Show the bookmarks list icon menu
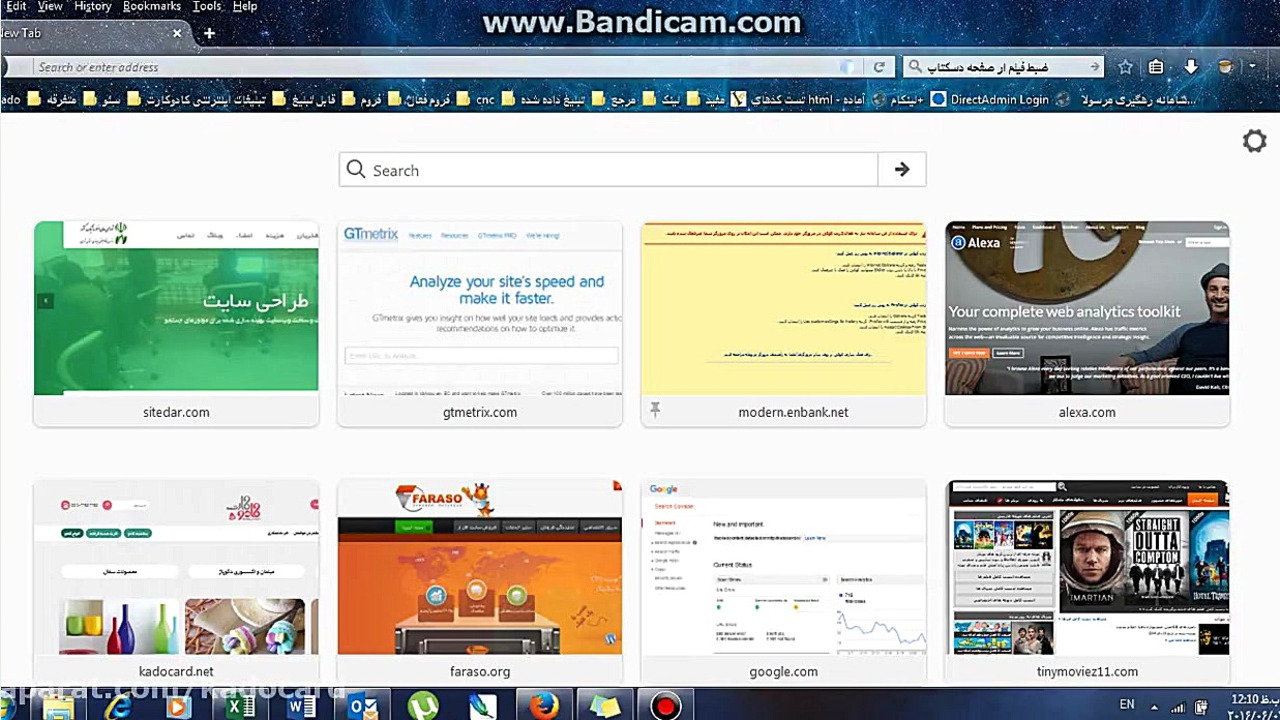 coord(1156,67)
